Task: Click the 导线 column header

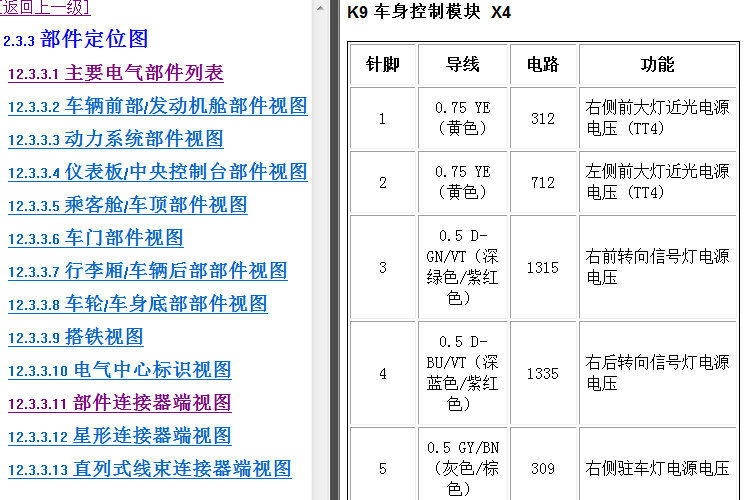Action: coord(463,64)
